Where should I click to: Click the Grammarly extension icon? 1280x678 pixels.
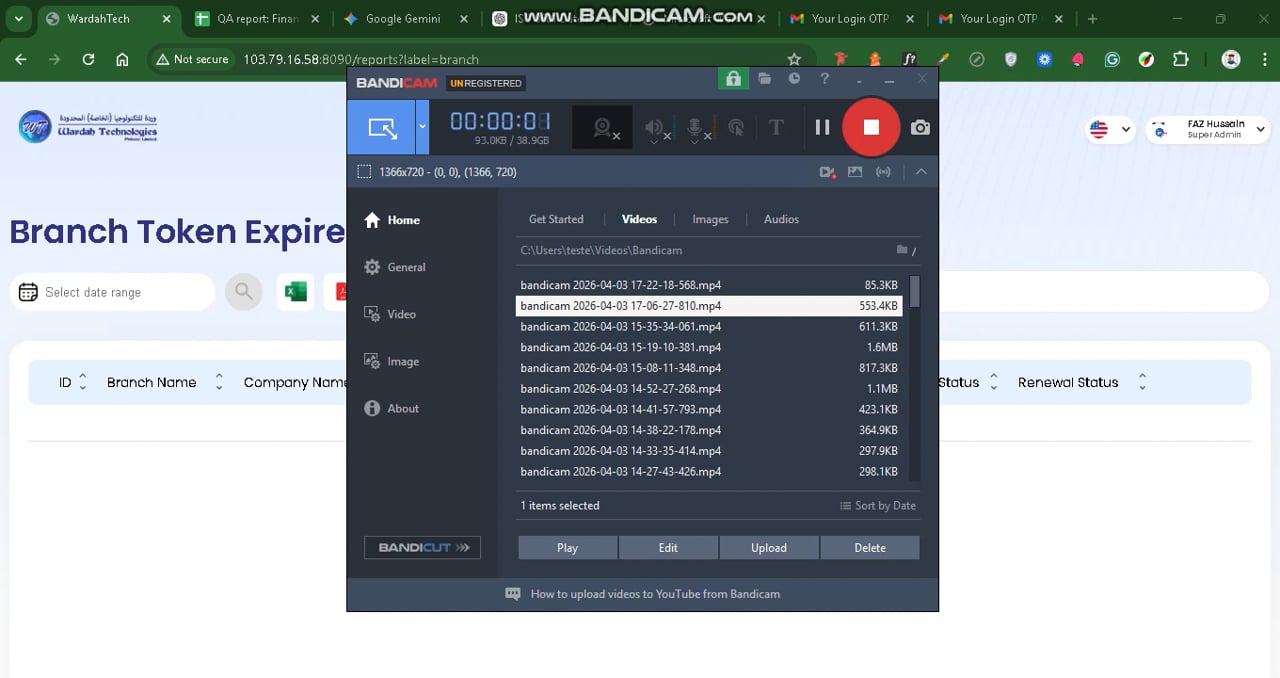[x=1112, y=59]
